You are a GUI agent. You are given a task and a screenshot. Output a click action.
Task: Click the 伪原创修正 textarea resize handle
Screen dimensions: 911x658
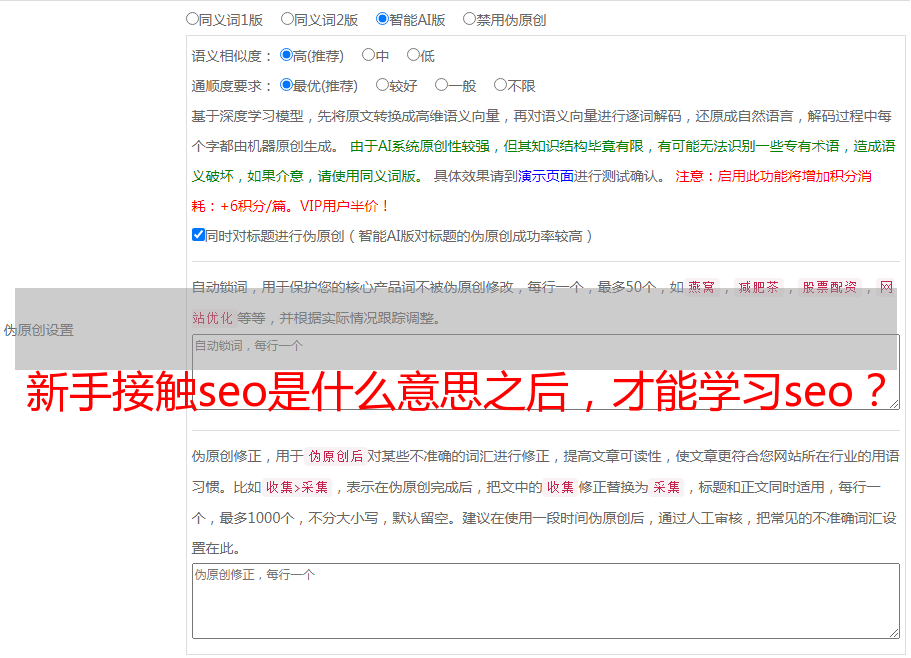[893, 632]
